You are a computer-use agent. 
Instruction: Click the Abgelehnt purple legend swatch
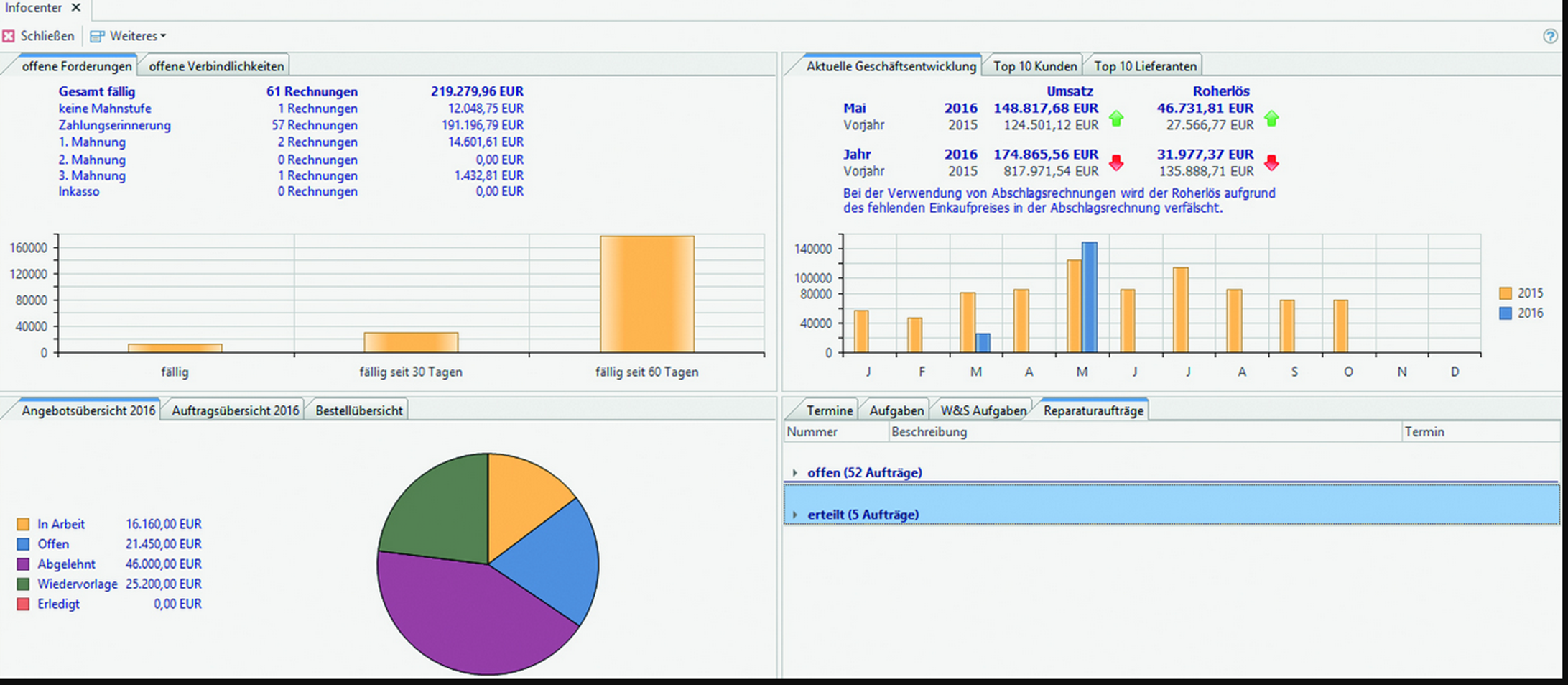[x=23, y=564]
